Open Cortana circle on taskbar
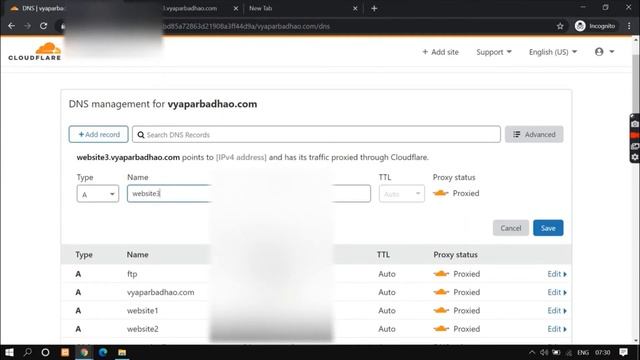The image size is (640, 360). 45,352
